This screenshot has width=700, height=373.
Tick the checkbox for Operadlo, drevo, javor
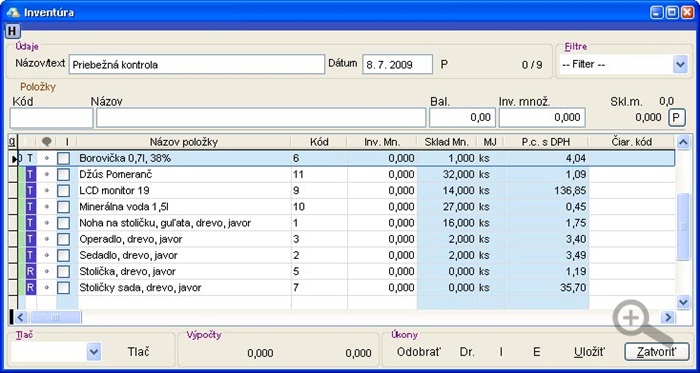[x=63, y=239]
